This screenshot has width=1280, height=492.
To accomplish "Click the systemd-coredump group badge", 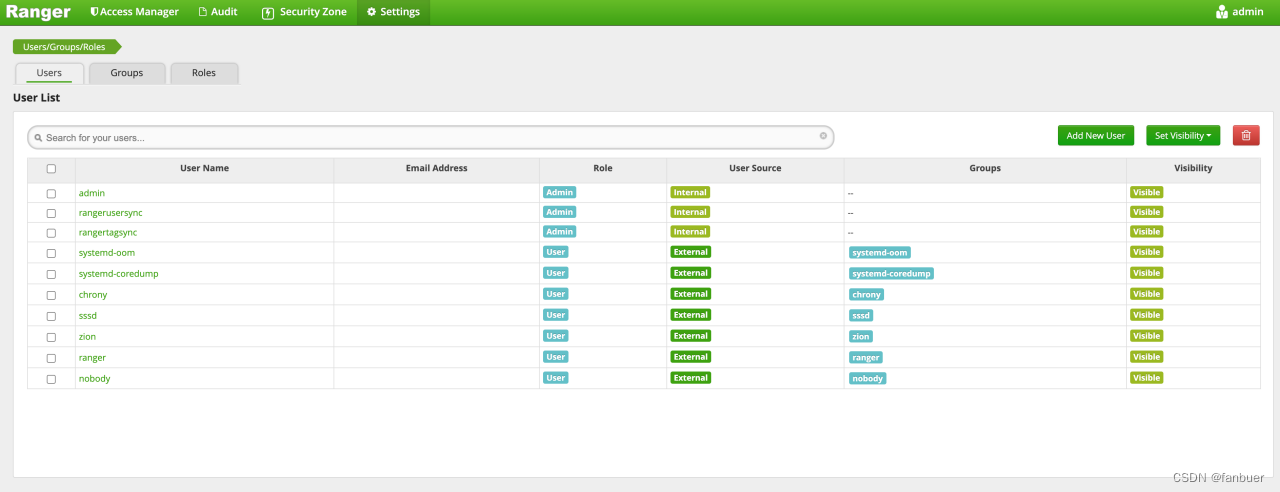I will click(x=891, y=274).
